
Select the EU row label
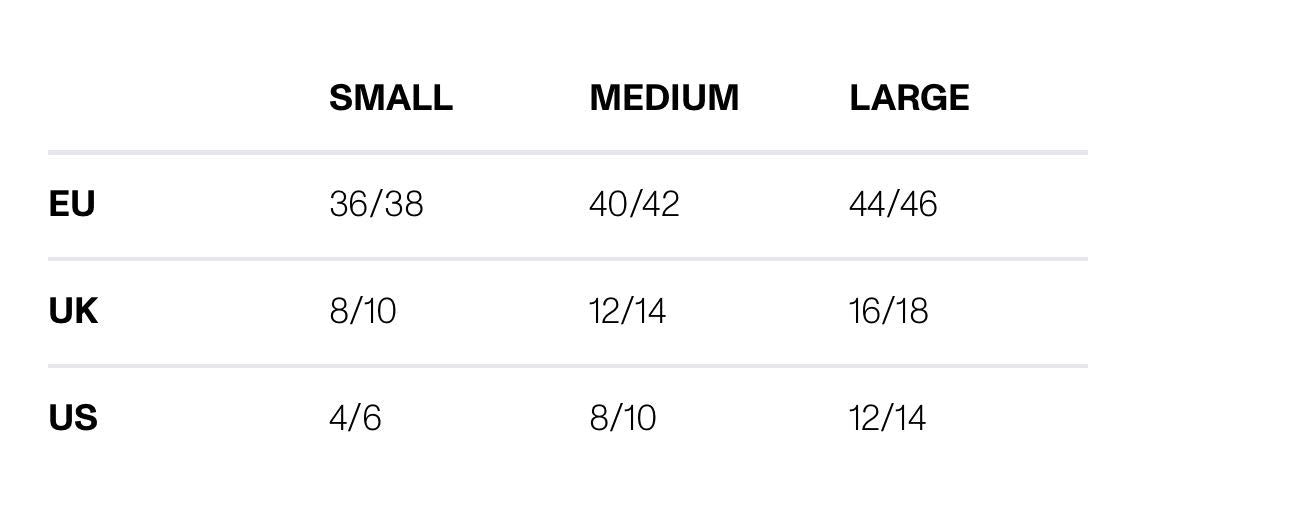(71, 204)
